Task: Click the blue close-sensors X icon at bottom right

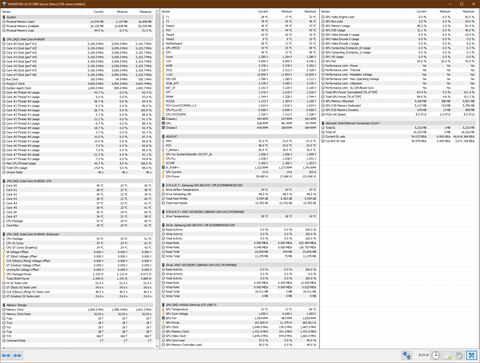Action: [472, 355]
